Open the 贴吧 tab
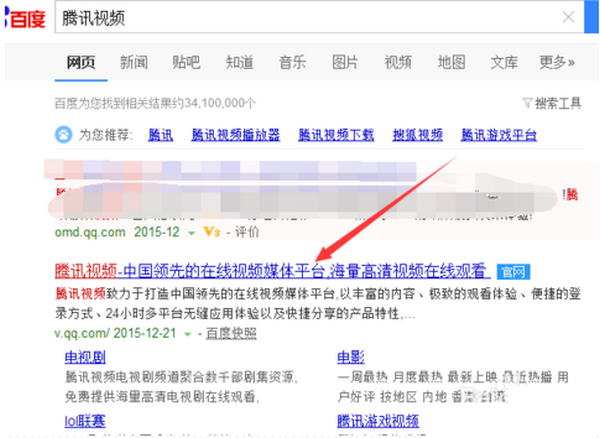 [x=186, y=62]
